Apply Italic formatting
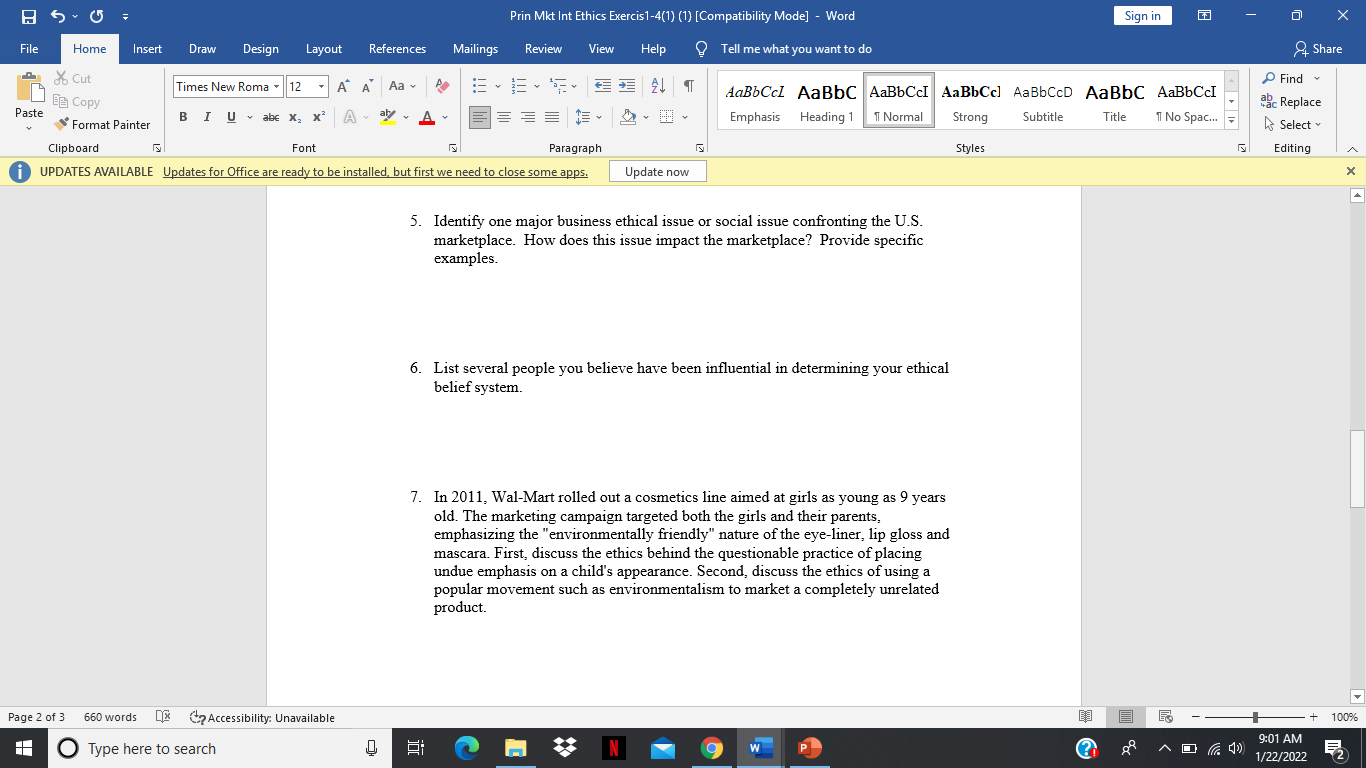1366x768 pixels. pos(207,117)
